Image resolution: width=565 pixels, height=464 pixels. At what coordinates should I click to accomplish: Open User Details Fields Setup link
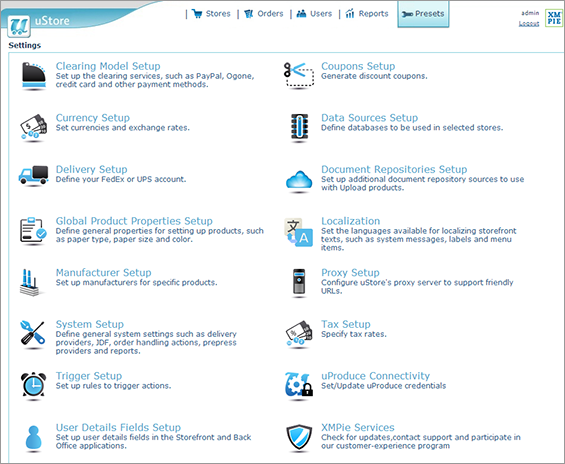click(x=118, y=427)
